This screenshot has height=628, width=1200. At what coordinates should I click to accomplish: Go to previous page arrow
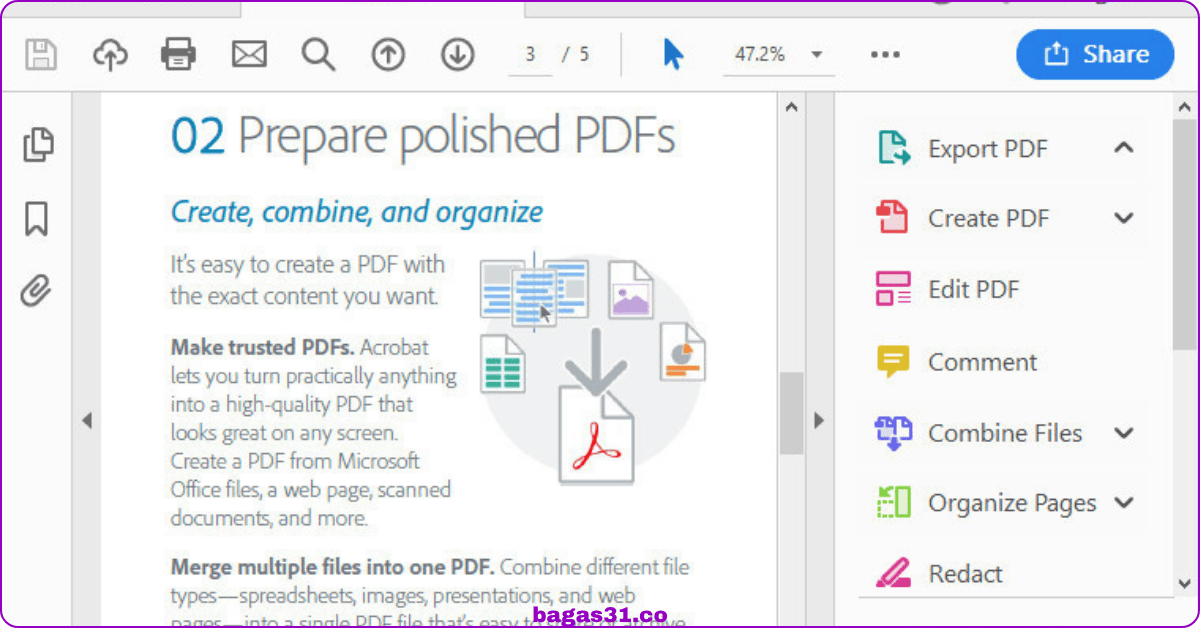[x=388, y=54]
